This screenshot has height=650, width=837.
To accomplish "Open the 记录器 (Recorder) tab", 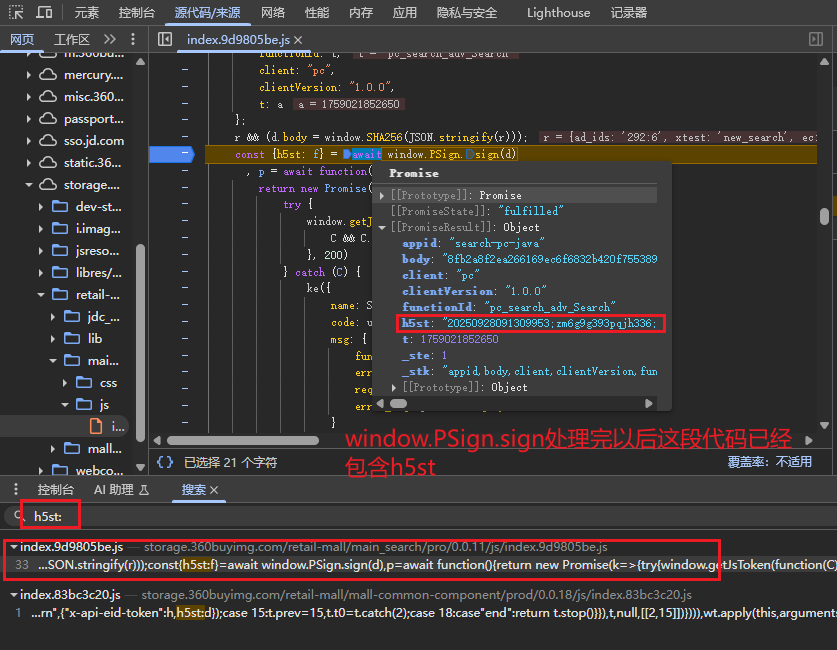I will tap(629, 12).
